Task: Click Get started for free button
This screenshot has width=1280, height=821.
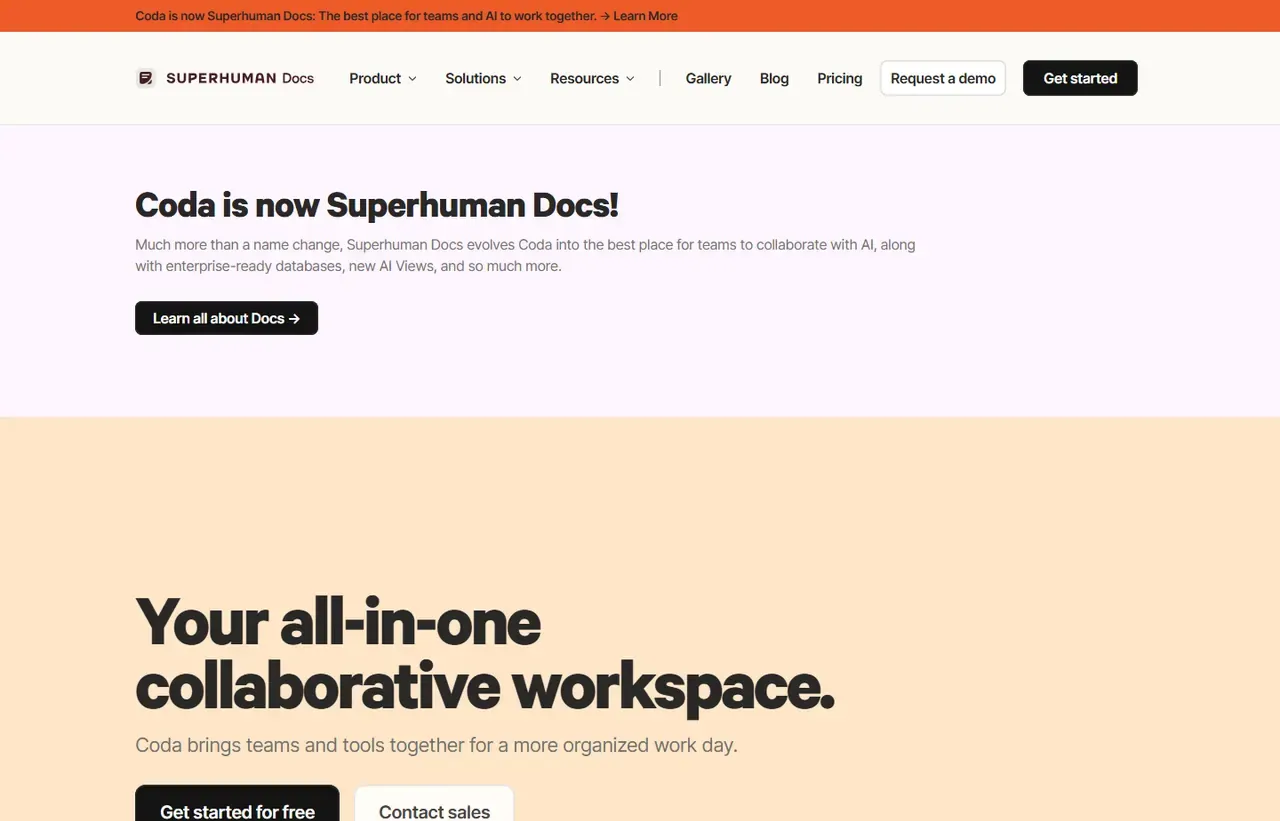Action: point(237,803)
